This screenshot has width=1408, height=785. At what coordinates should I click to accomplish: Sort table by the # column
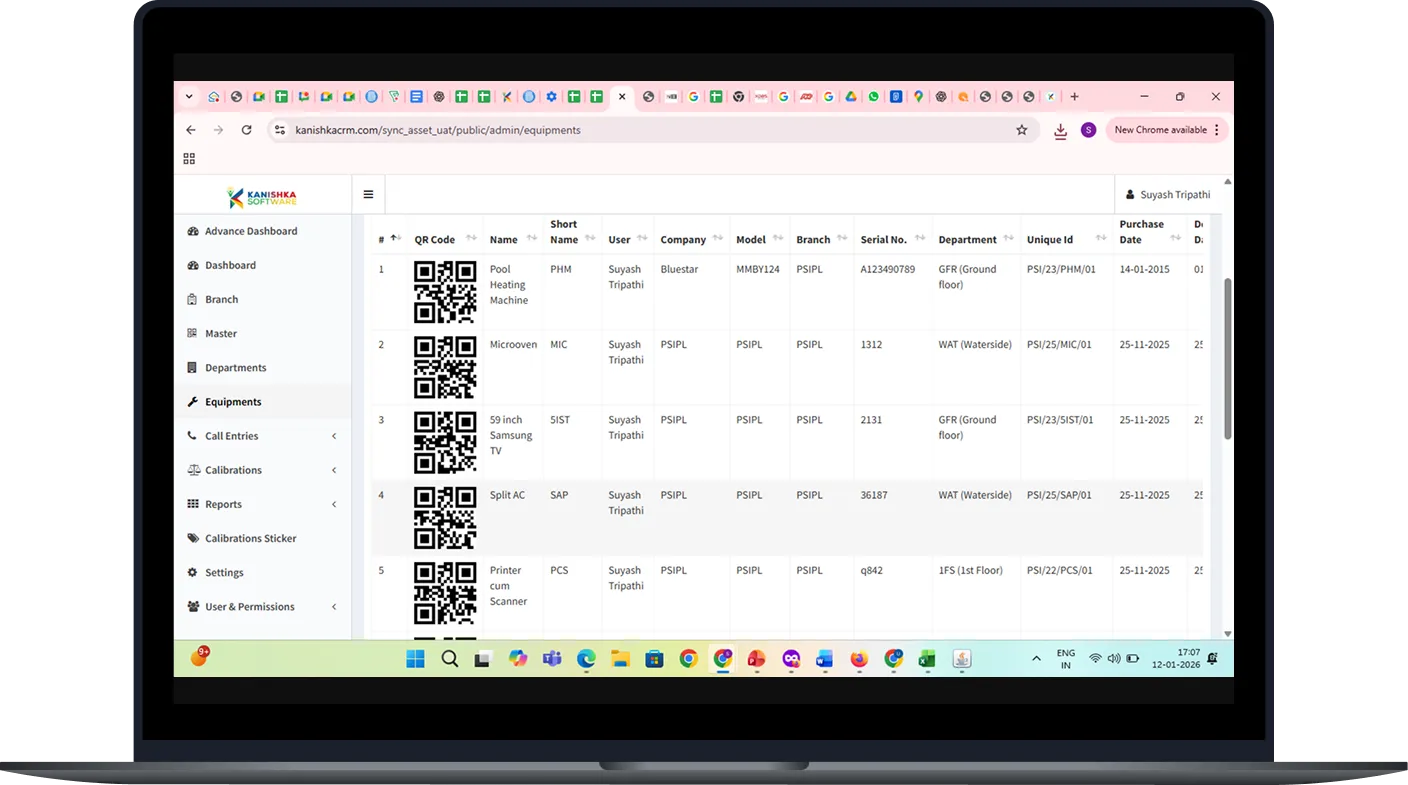tap(389, 239)
